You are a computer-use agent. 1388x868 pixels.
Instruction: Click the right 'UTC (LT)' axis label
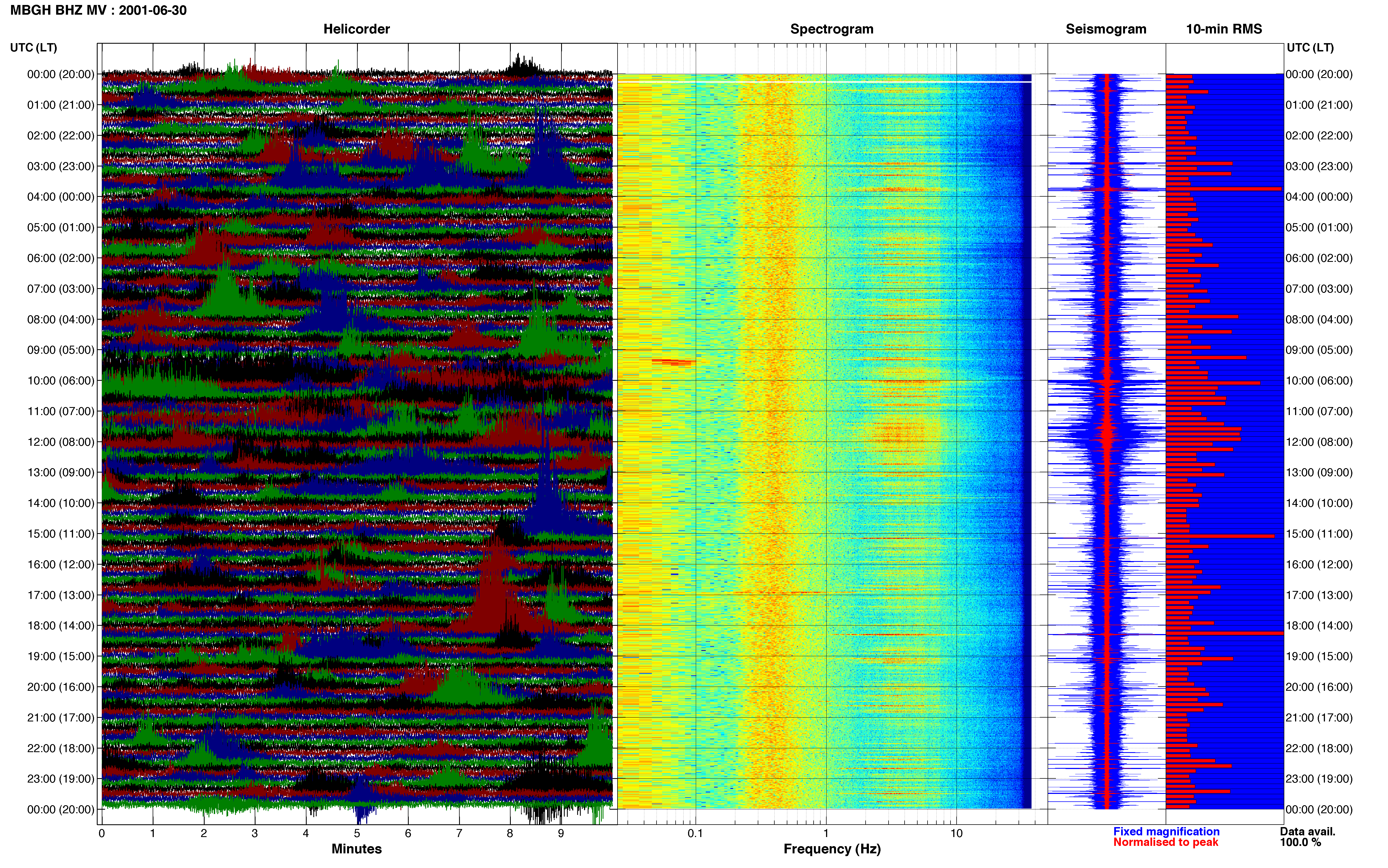pyautogui.click(x=1310, y=48)
